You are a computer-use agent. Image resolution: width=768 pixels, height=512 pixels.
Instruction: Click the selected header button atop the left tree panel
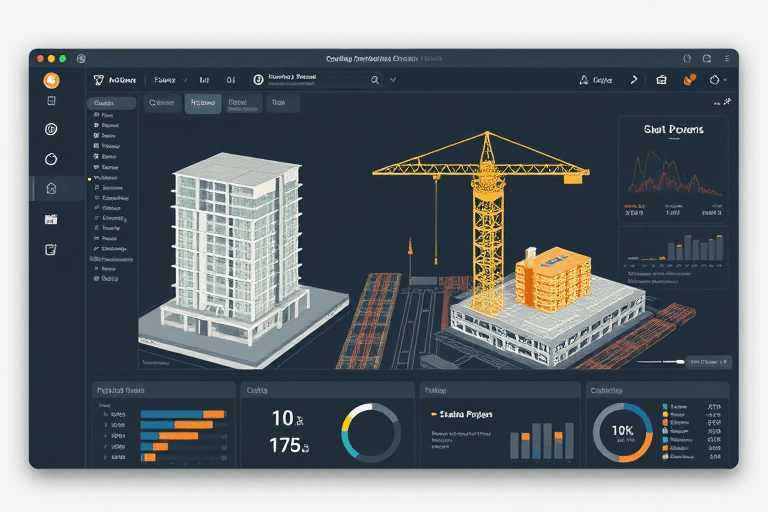110,103
